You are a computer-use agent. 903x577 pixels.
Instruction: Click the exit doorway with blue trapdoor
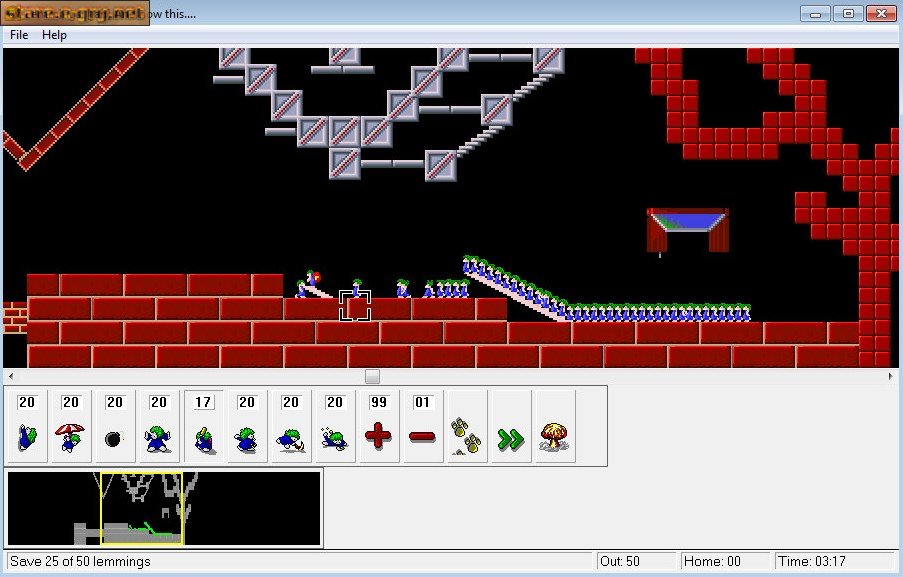coord(688,230)
